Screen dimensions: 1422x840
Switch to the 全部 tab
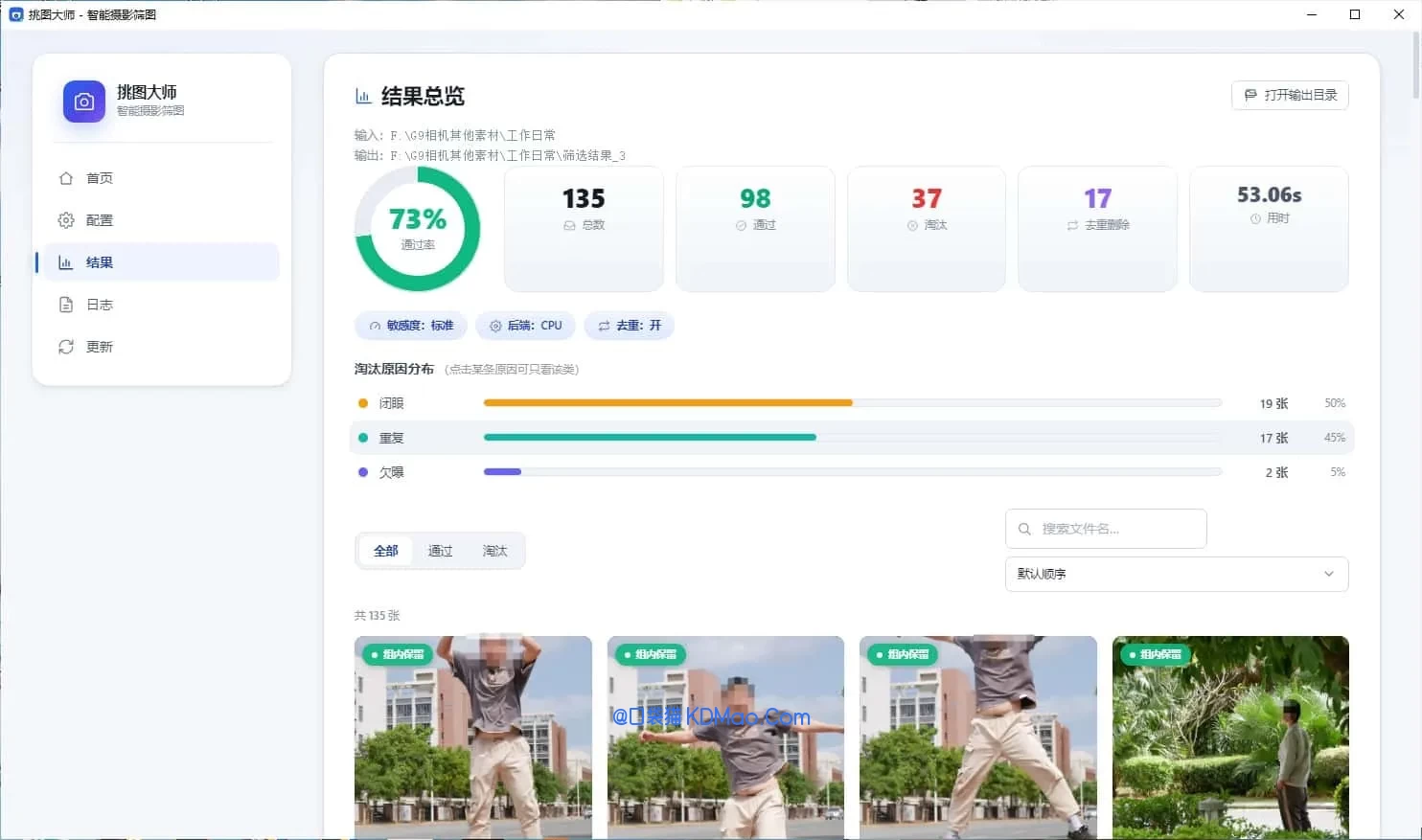tap(385, 551)
